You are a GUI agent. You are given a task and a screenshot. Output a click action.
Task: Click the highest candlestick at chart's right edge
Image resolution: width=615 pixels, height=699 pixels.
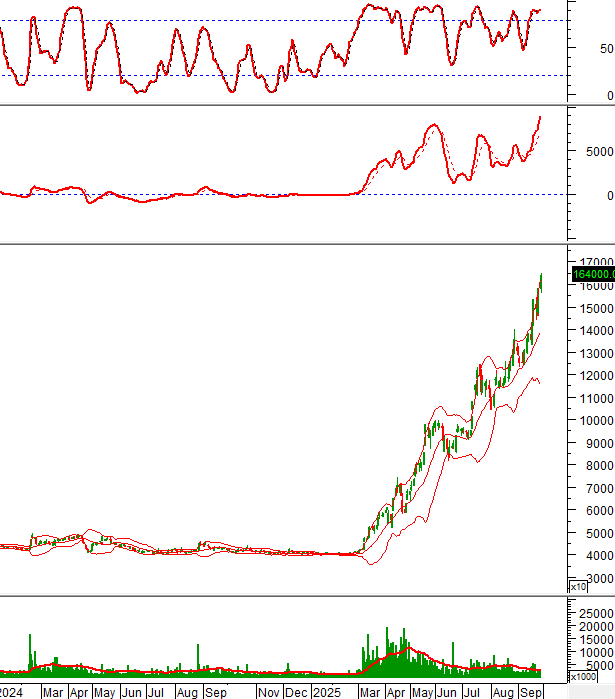(541, 282)
